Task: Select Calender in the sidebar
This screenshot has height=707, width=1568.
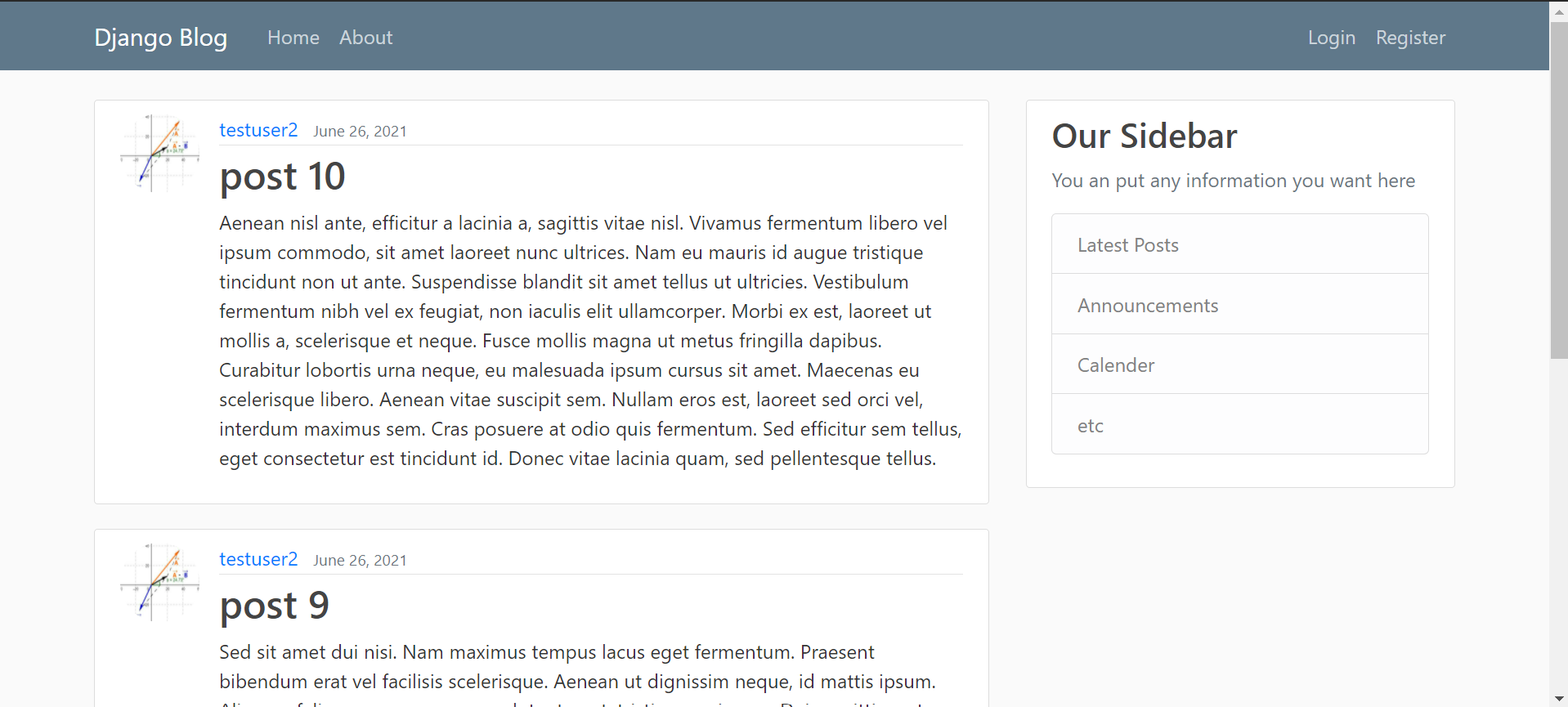Action: [1115, 365]
